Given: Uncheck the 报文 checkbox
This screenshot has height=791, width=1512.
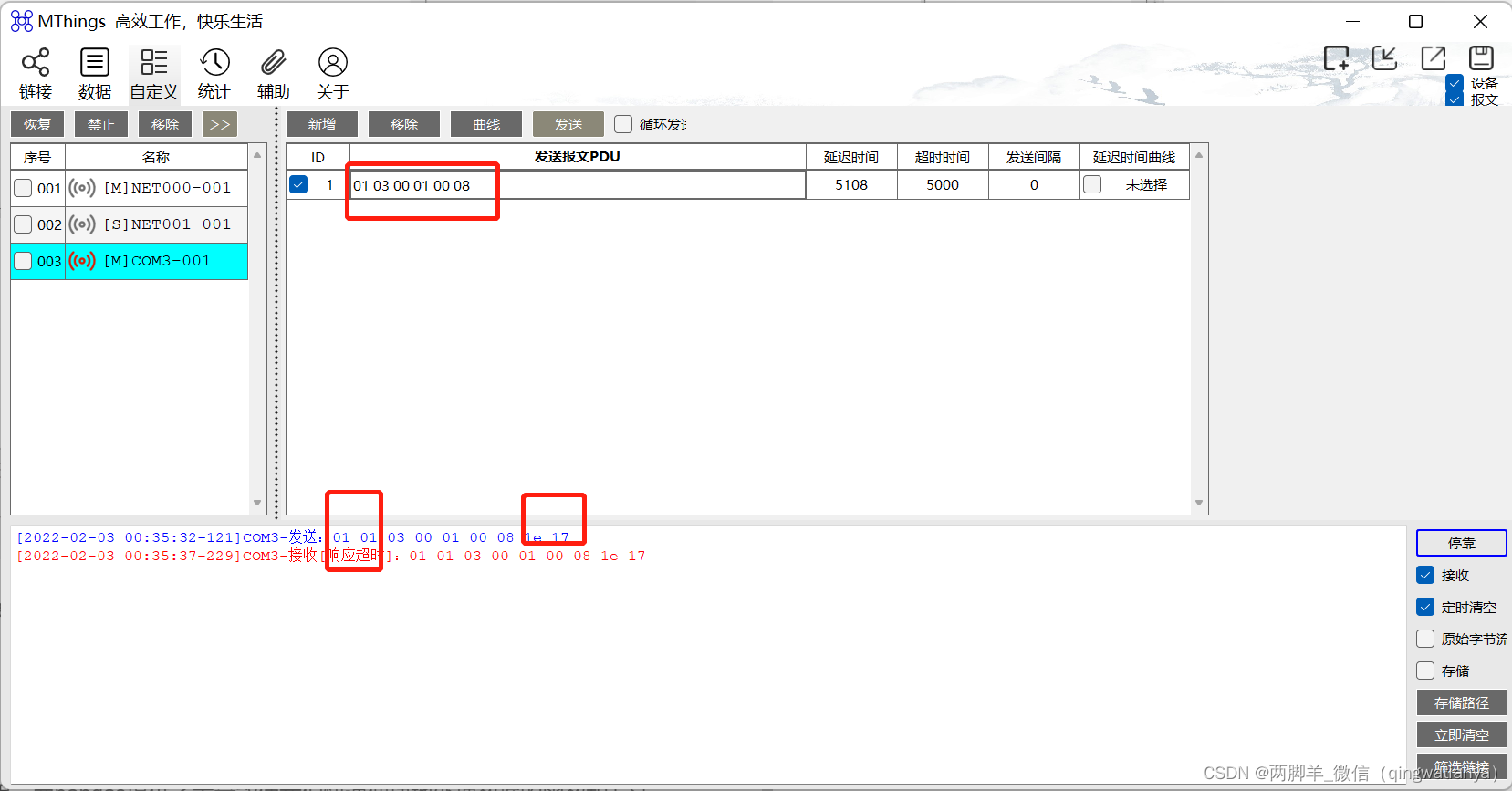Looking at the screenshot, I should (1455, 99).
